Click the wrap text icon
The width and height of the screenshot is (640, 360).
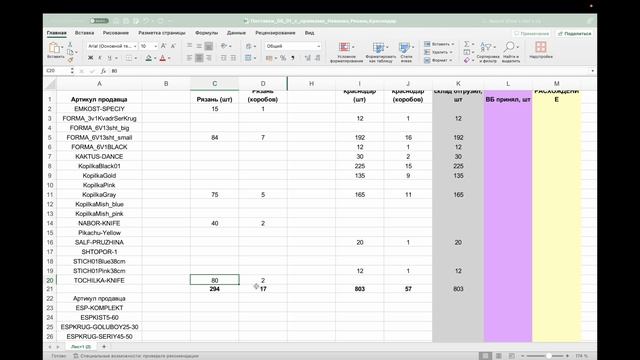click(249, 46)
